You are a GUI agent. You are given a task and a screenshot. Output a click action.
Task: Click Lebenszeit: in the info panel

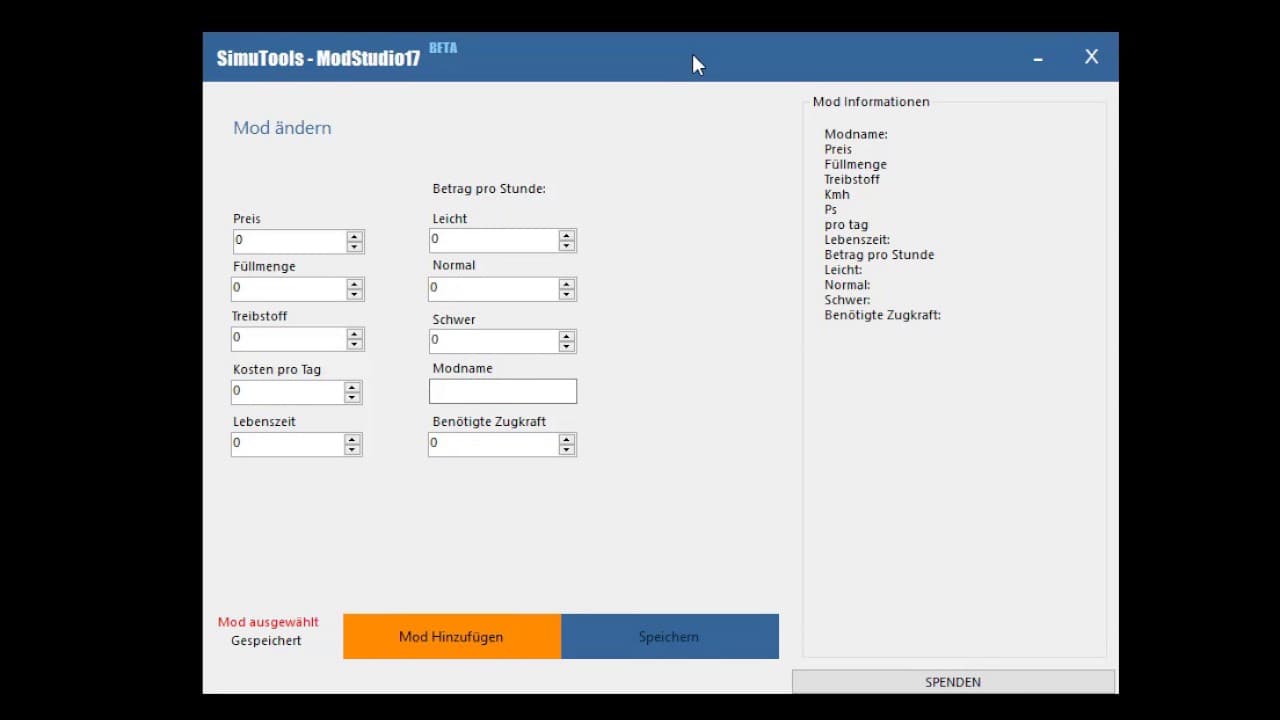[x=857, y=240]
